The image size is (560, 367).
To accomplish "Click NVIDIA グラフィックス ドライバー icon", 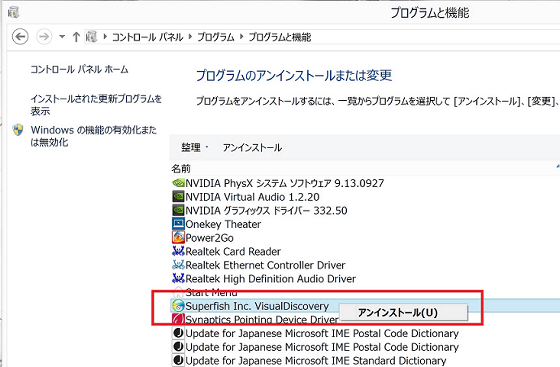I will 178,210.
